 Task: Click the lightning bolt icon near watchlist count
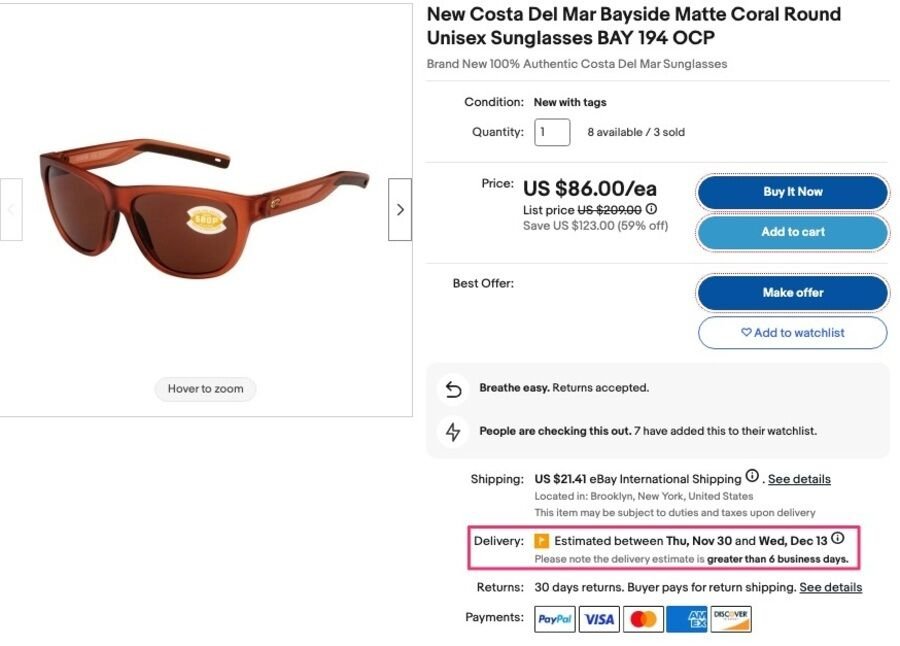(453, 431)
